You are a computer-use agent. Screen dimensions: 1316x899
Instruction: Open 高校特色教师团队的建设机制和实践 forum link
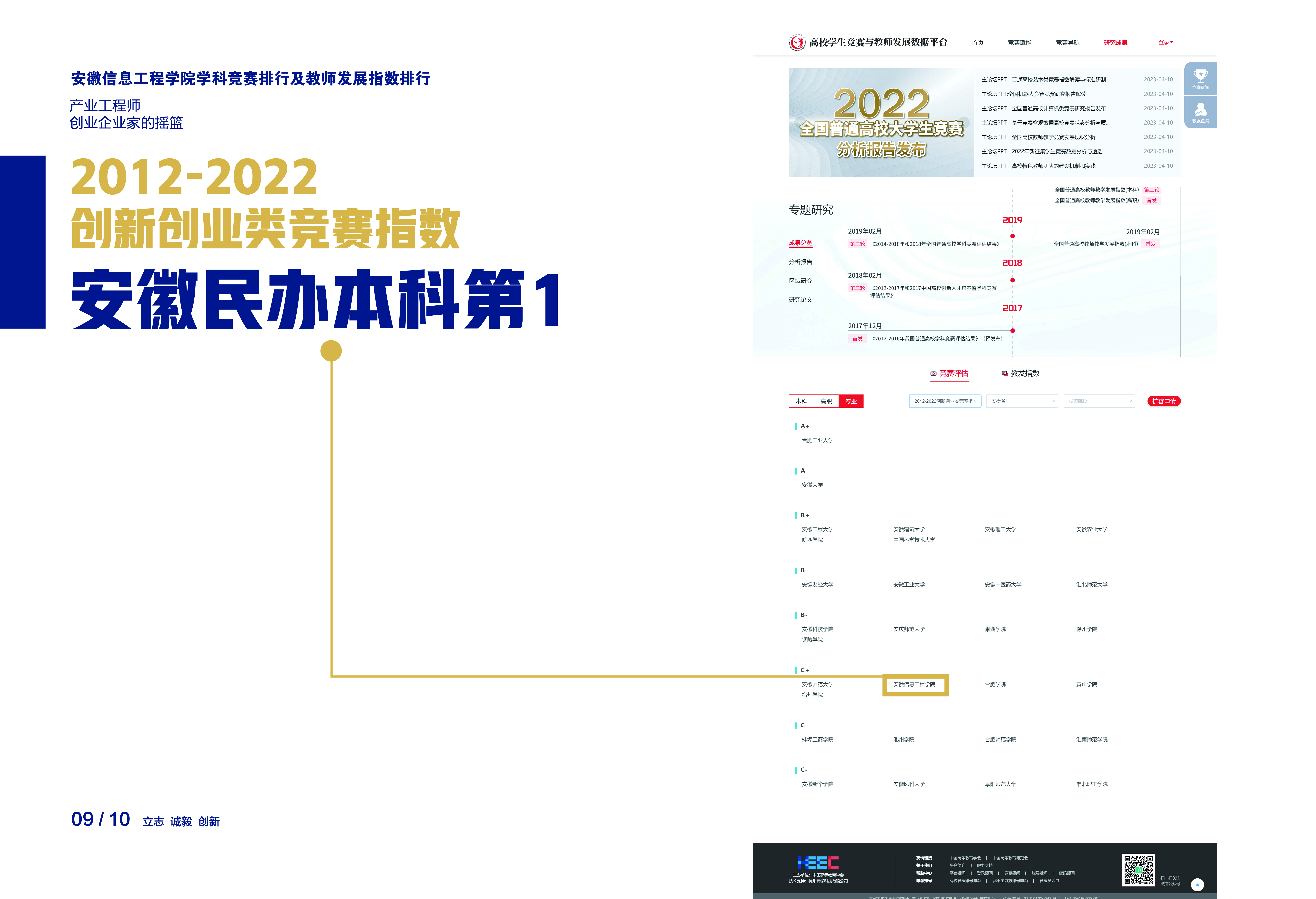tap(1038, 166)
